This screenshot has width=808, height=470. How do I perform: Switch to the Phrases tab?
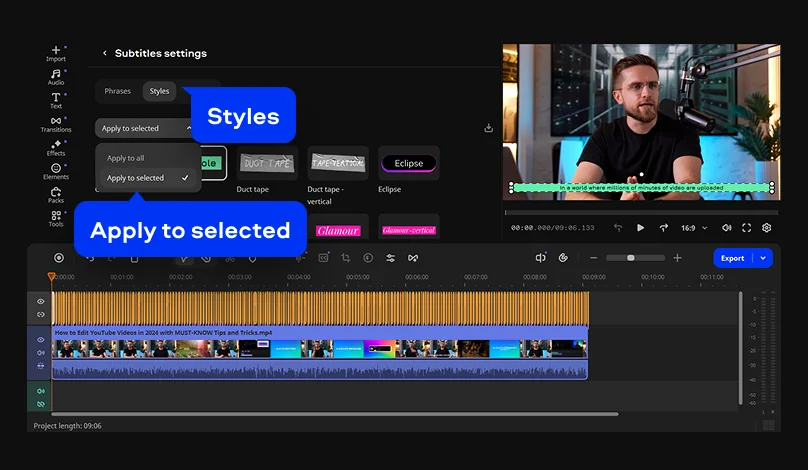(118, 91)
